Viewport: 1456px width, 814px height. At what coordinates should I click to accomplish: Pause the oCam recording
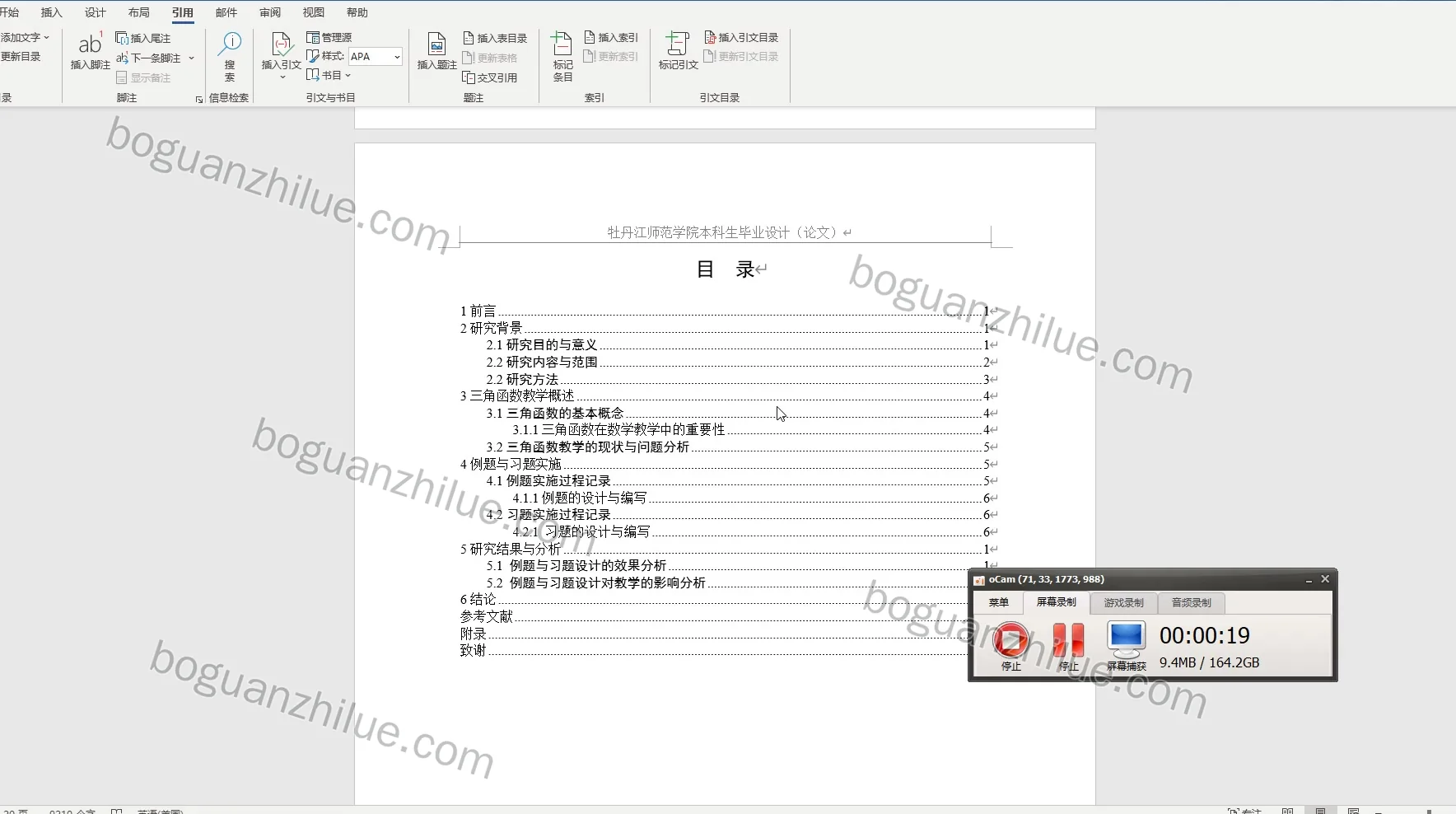1068,641
